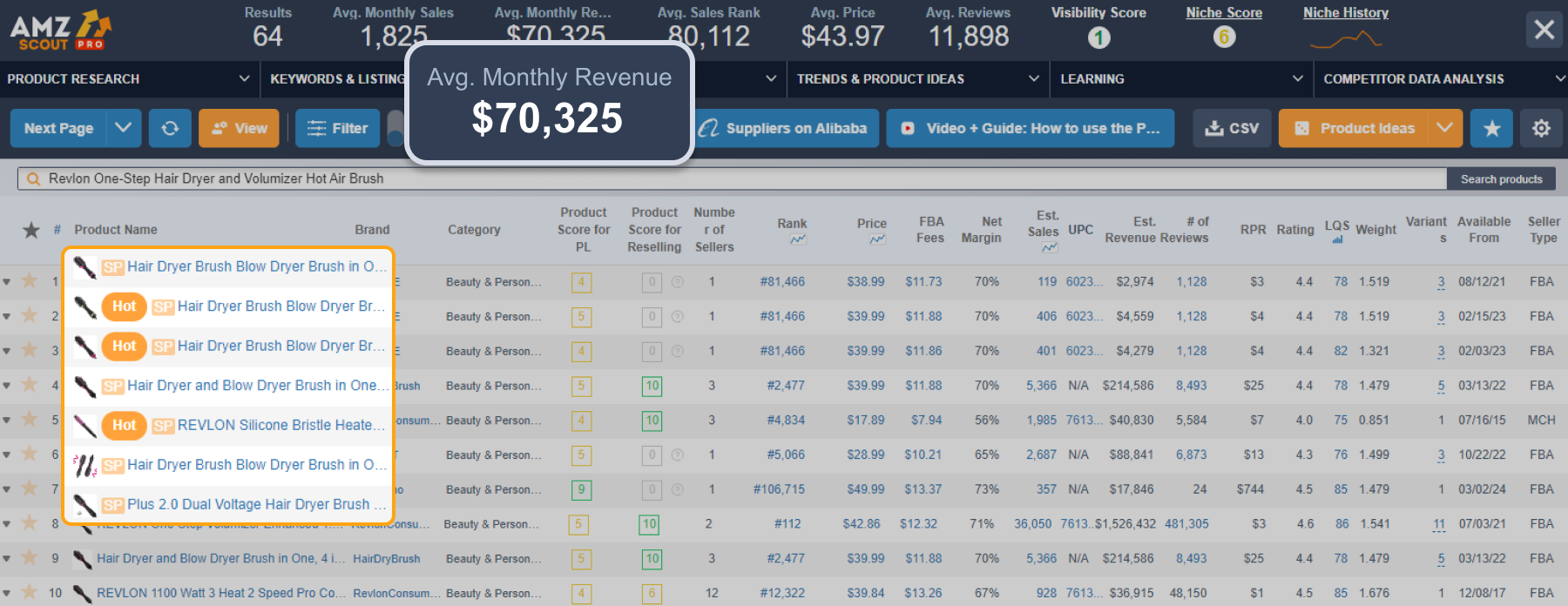Image resolution: width=1568 pixels, height=606 pixels.
Task: Open the Competitor Data Analysis menu
Action: (x=1442, y=79)
